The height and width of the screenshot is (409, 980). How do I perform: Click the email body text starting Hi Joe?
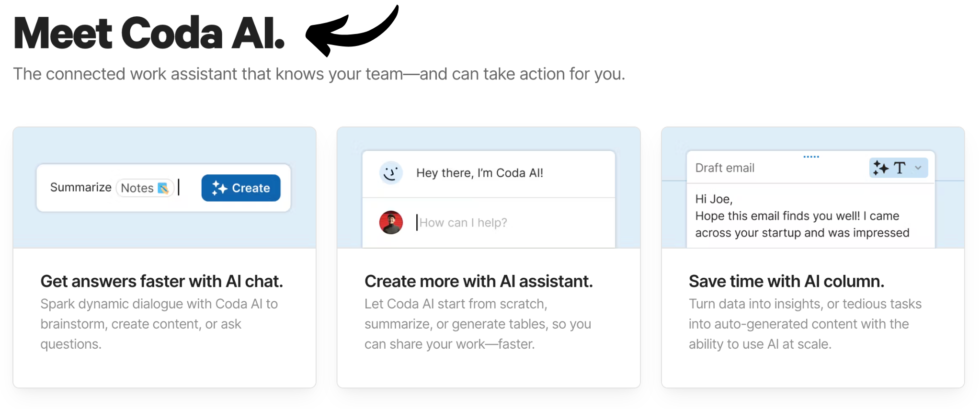tap(802, 216)
